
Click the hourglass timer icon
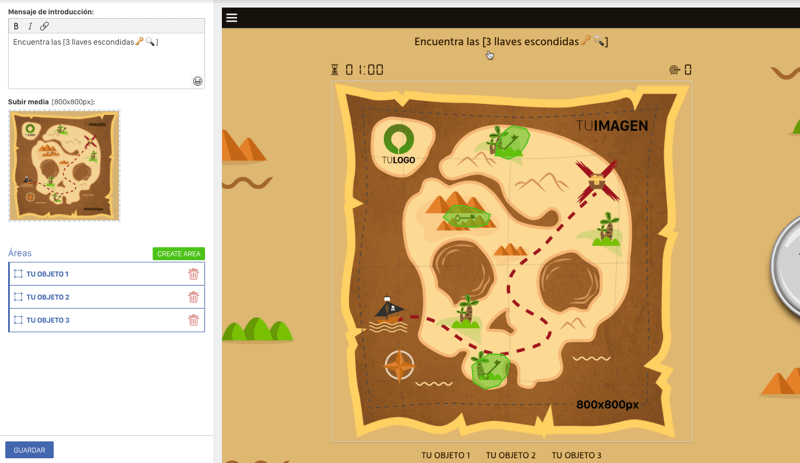click(335, 70)
